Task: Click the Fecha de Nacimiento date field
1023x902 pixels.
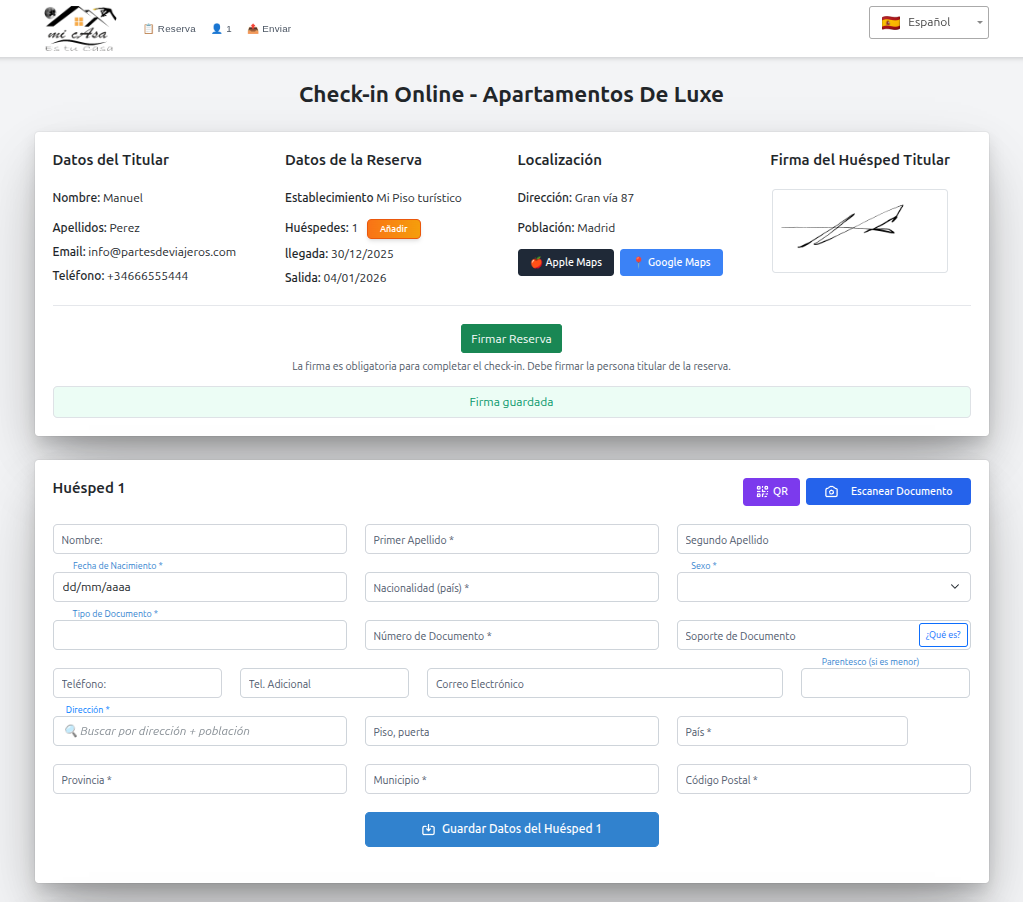Action: [199, 587]
